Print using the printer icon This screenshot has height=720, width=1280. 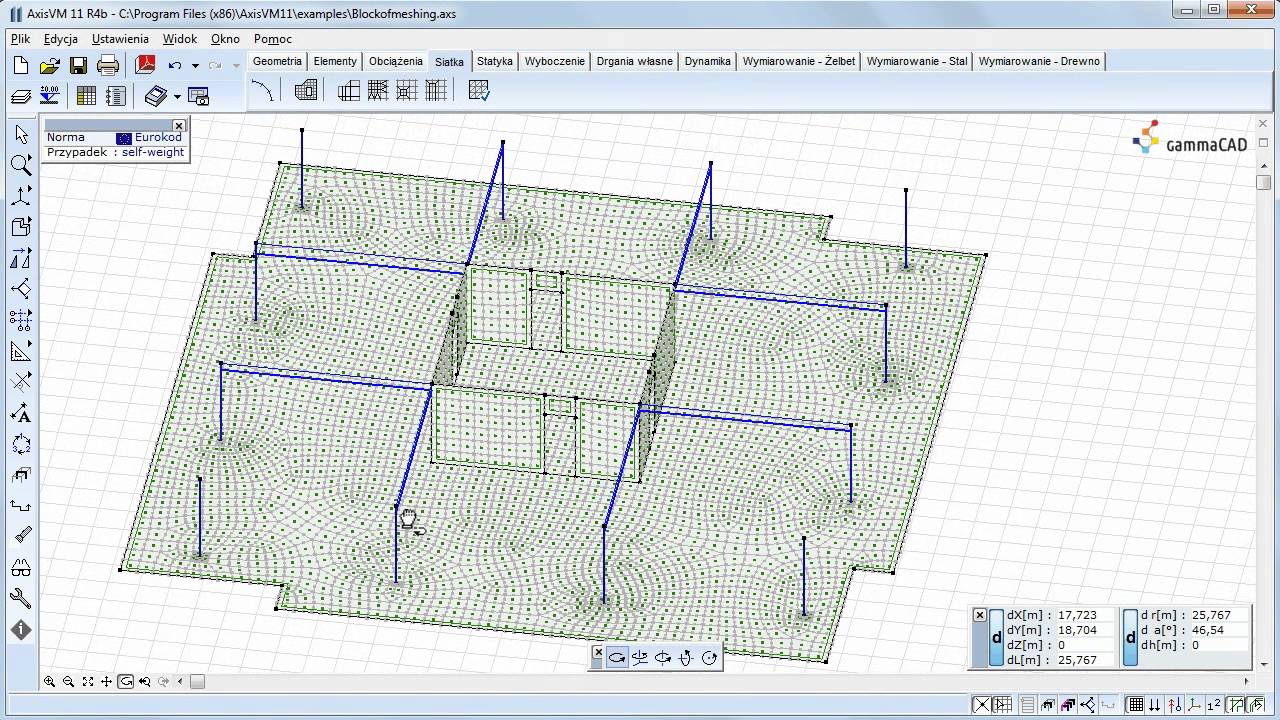click(x=108, y=66)
